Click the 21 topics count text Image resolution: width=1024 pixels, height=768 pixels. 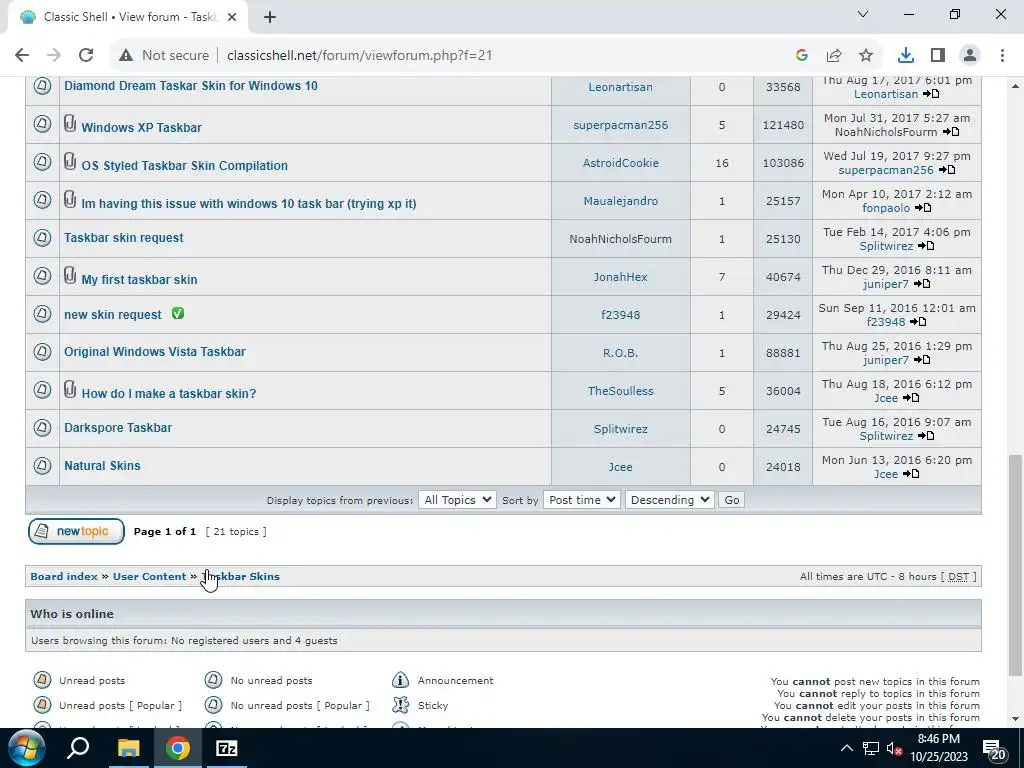236,532
